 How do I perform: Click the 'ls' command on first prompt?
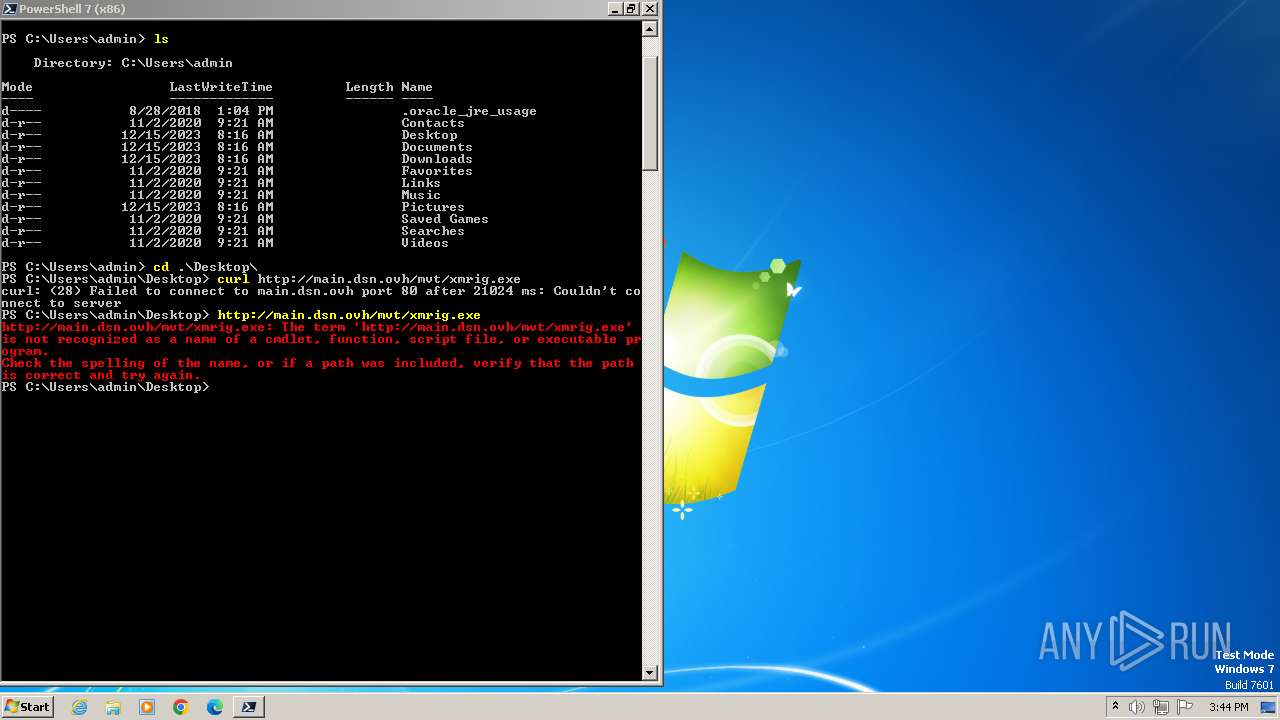pyautogui.click(x=161, y=39)
